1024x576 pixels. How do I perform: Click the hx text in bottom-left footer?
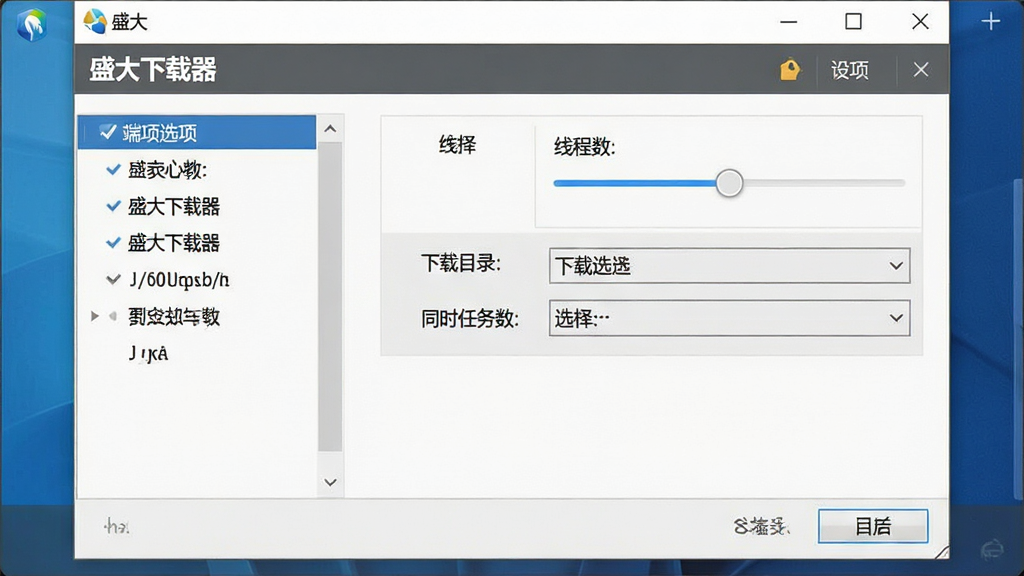click(x=116, y=526)
